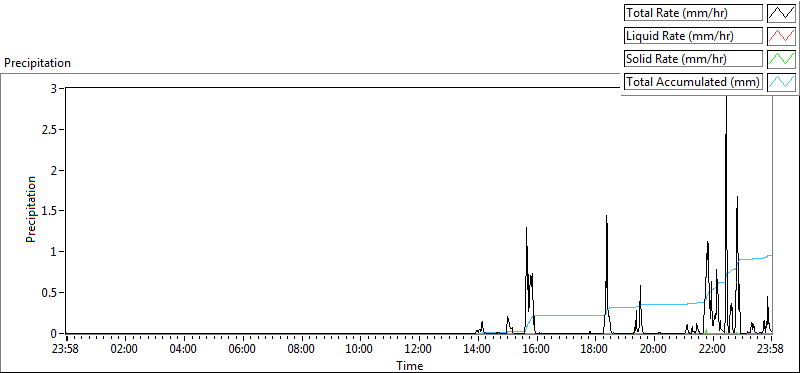The height and width of the screenshot is (373, 800).
Task: Select the Total Rate (mm/hr) legend label
Action: (693, 13)
